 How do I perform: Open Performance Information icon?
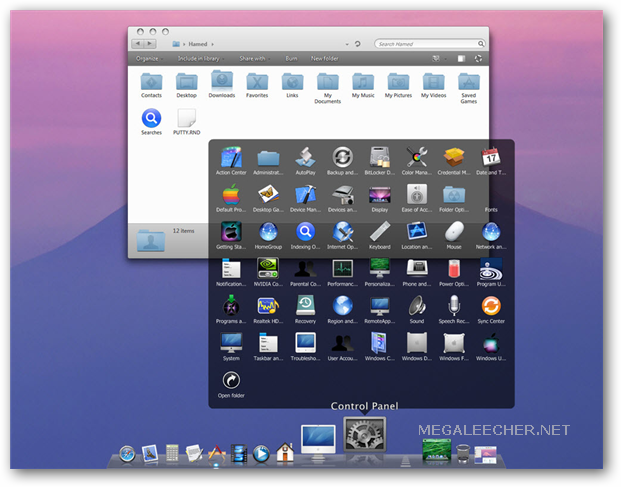click(x=343, y=269)
